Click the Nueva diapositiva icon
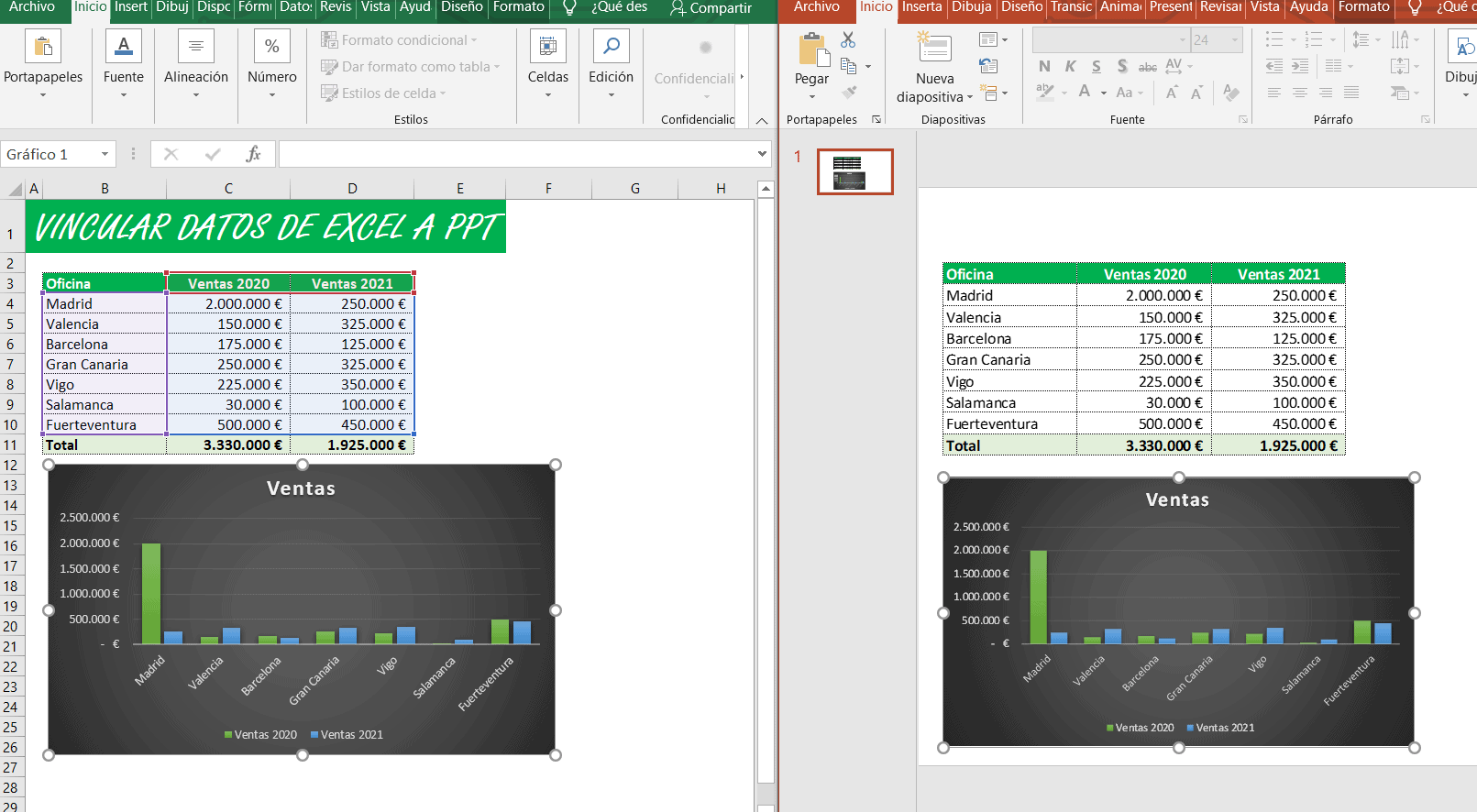 pyautogui.click(x=934, y=48)
